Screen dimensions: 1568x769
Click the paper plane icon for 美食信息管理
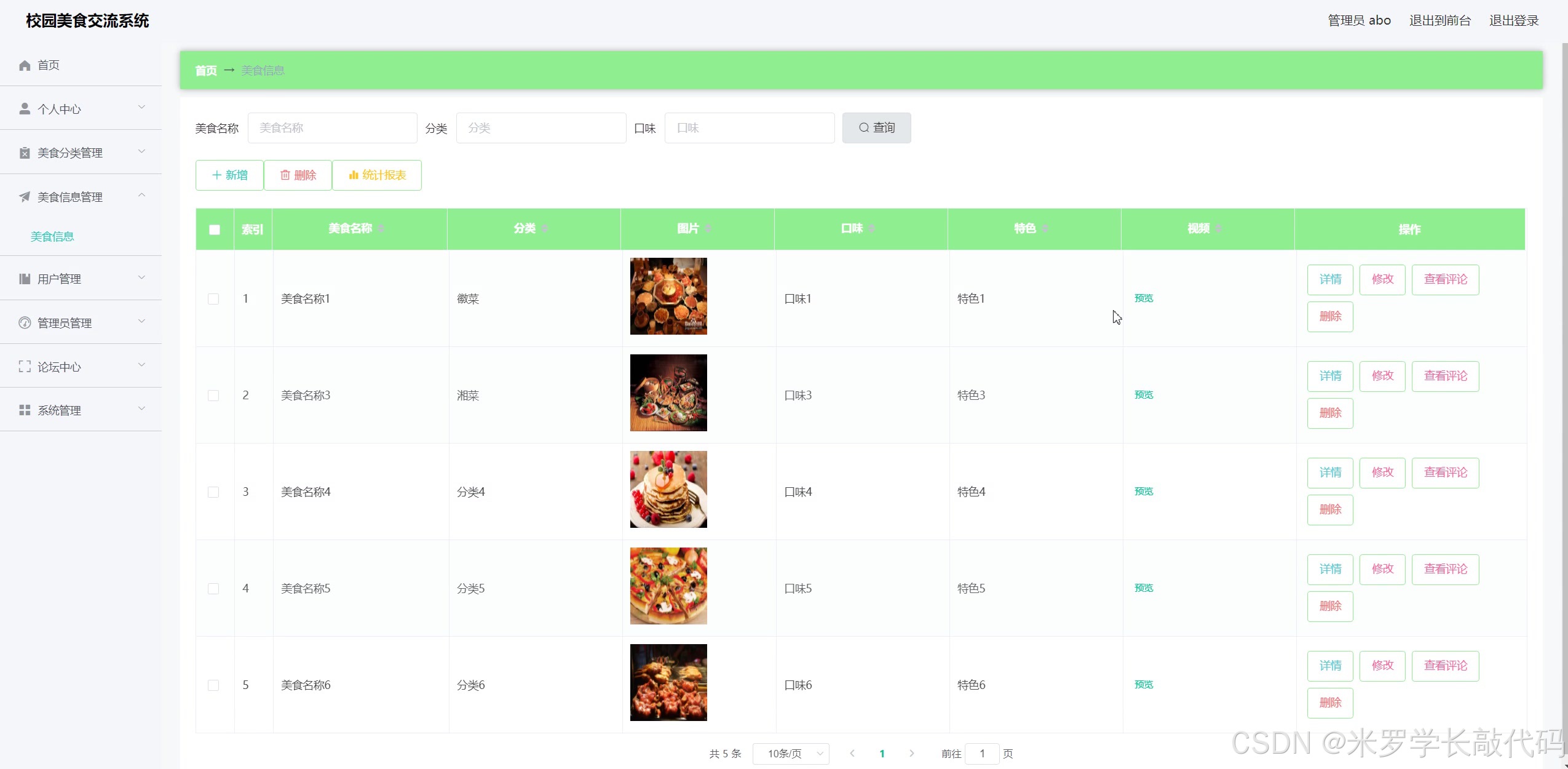point(25,197)
